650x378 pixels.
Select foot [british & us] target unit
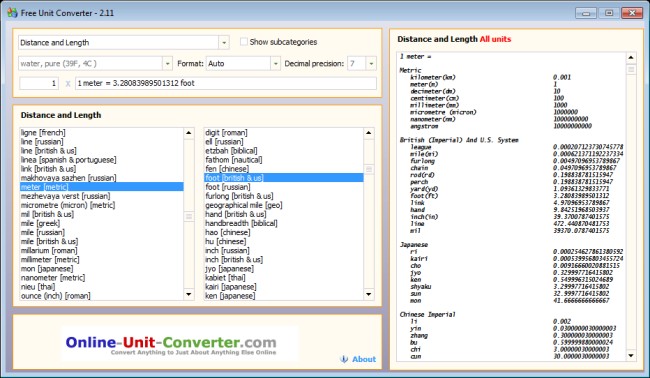pyautogui.click(x=284, y=178)
